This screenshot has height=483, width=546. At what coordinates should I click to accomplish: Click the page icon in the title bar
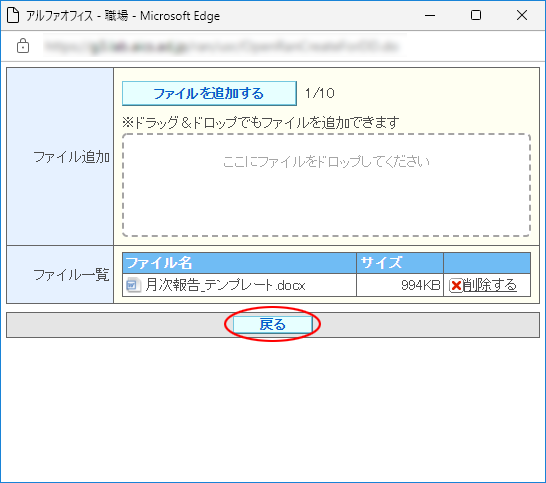[x=13, y=15]
